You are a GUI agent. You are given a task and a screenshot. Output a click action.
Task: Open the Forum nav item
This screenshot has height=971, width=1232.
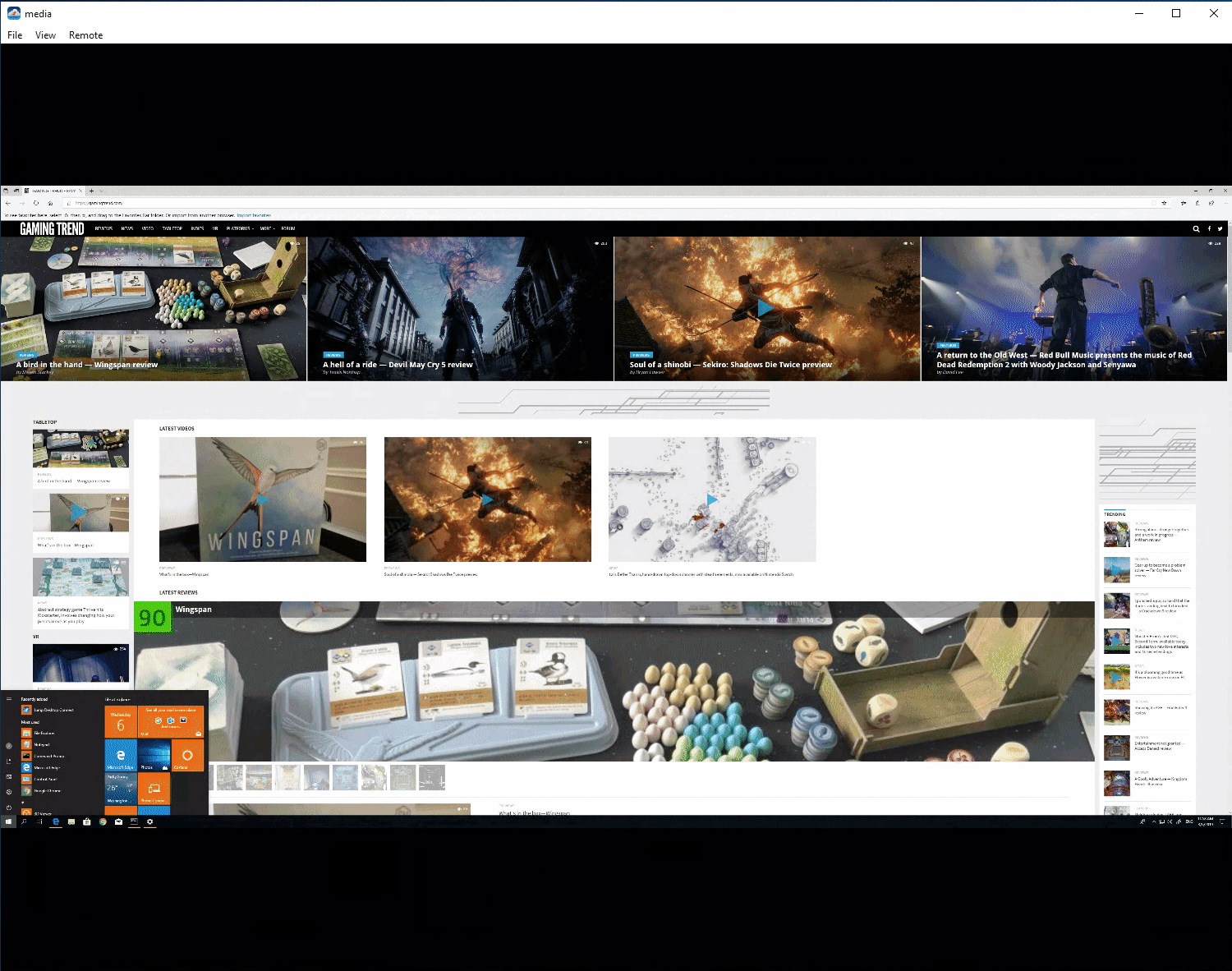(288, 228)
